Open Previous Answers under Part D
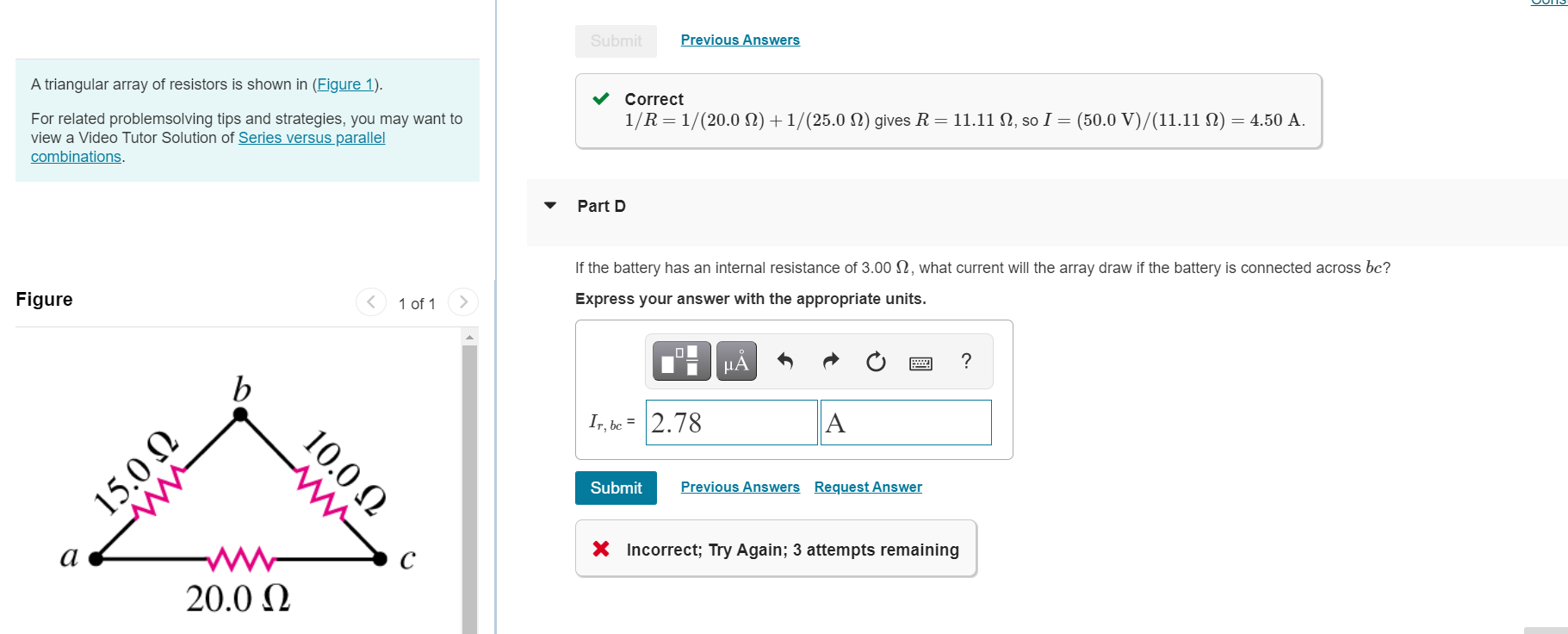Image resolution: width=1568 pixels, height=634 pixels. (x=740, y=487)
